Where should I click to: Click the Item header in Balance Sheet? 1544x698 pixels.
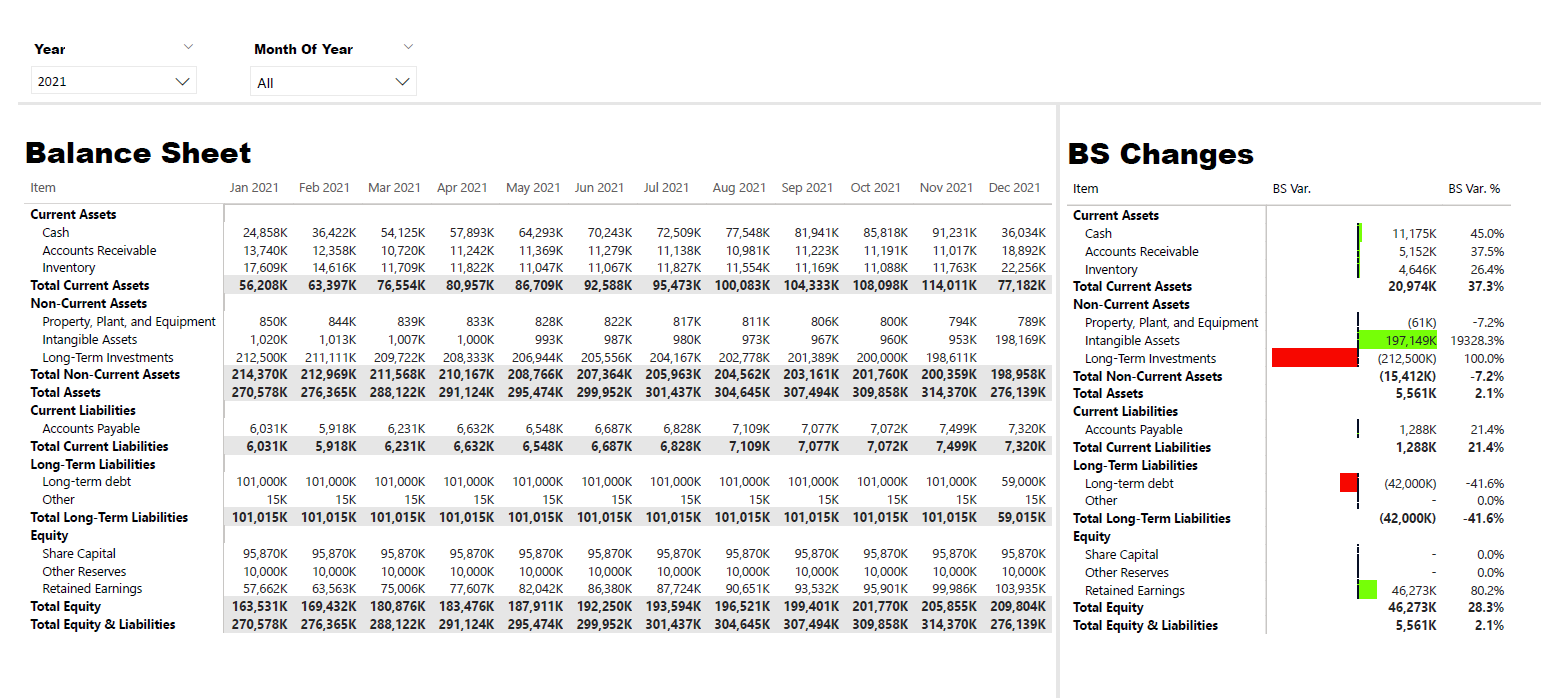point(43,187)
